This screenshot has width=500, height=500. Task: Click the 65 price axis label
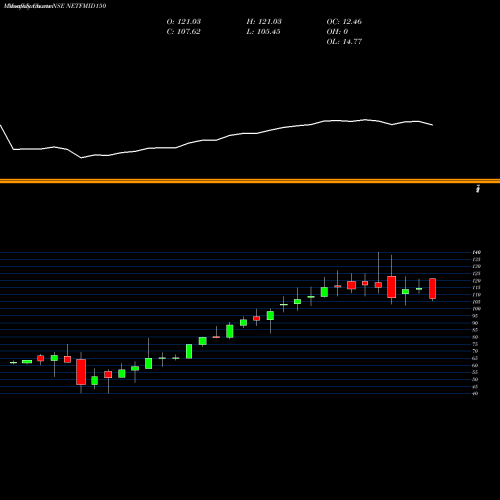point(475,358)
